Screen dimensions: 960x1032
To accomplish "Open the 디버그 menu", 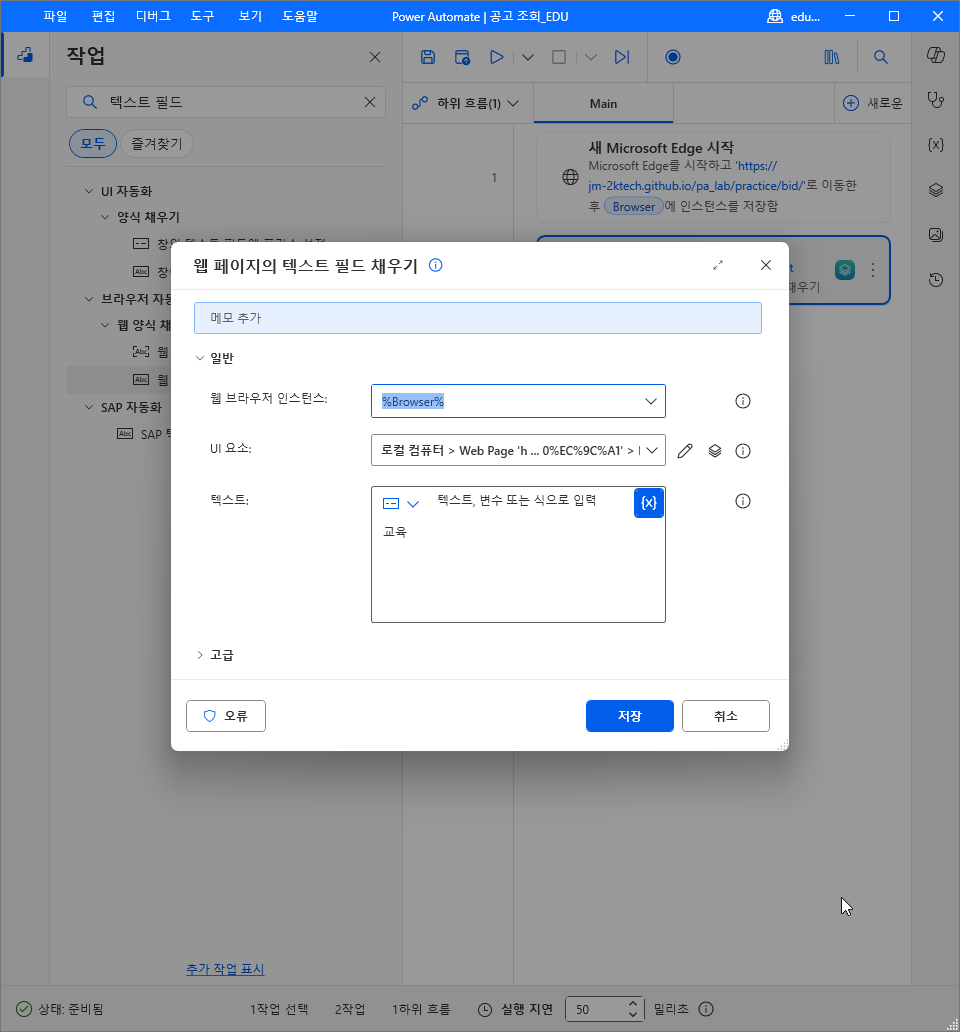I will (x=153, y=16).
